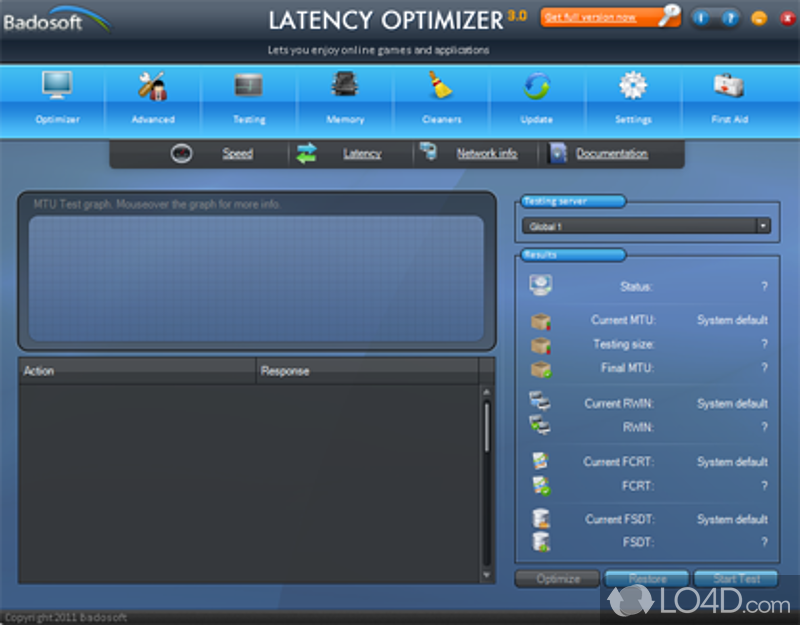Open the Advanced tools icon
Screen dimensions: 800x625
click(x=153, y=85)
